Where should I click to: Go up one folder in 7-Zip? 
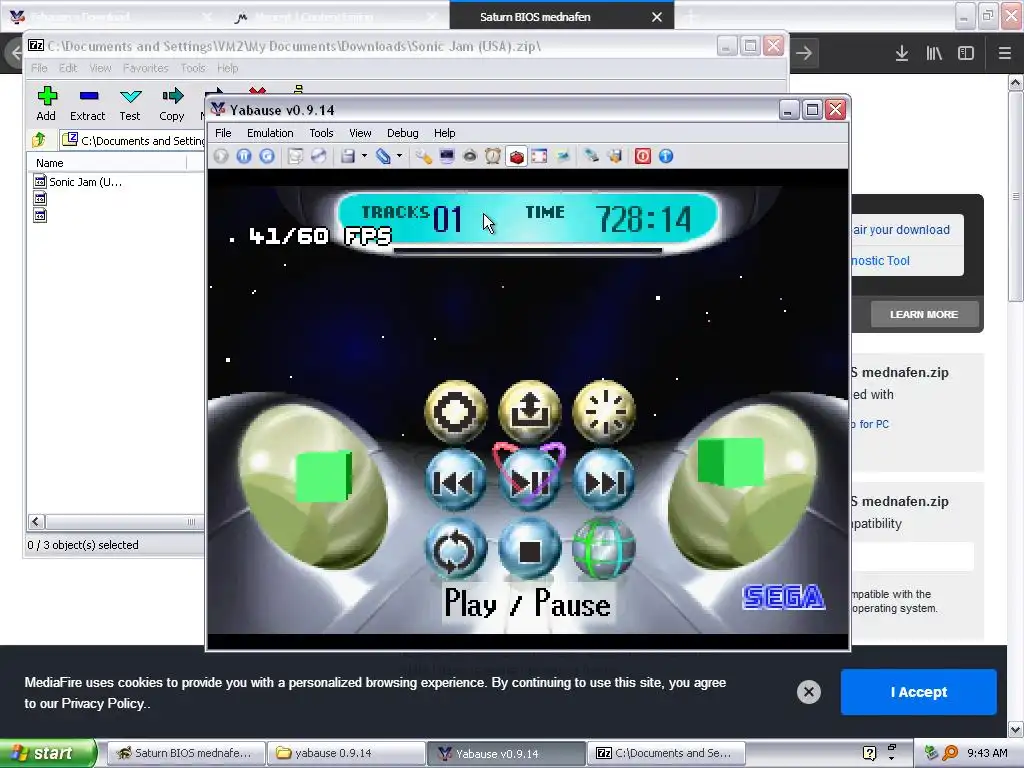point(39,140)
